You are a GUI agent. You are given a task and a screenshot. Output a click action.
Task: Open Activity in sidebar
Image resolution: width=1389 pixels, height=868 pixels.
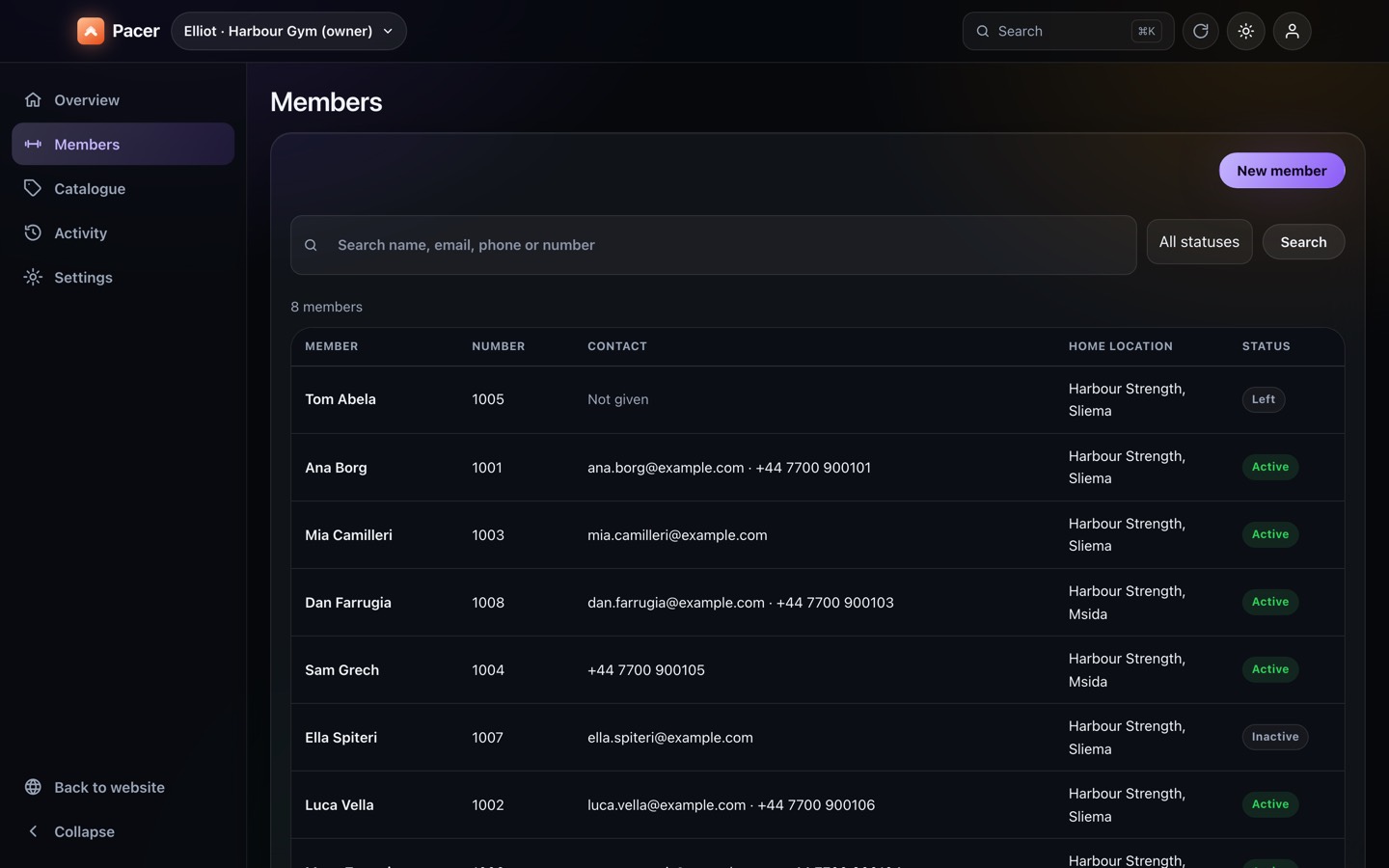point(123,233)
